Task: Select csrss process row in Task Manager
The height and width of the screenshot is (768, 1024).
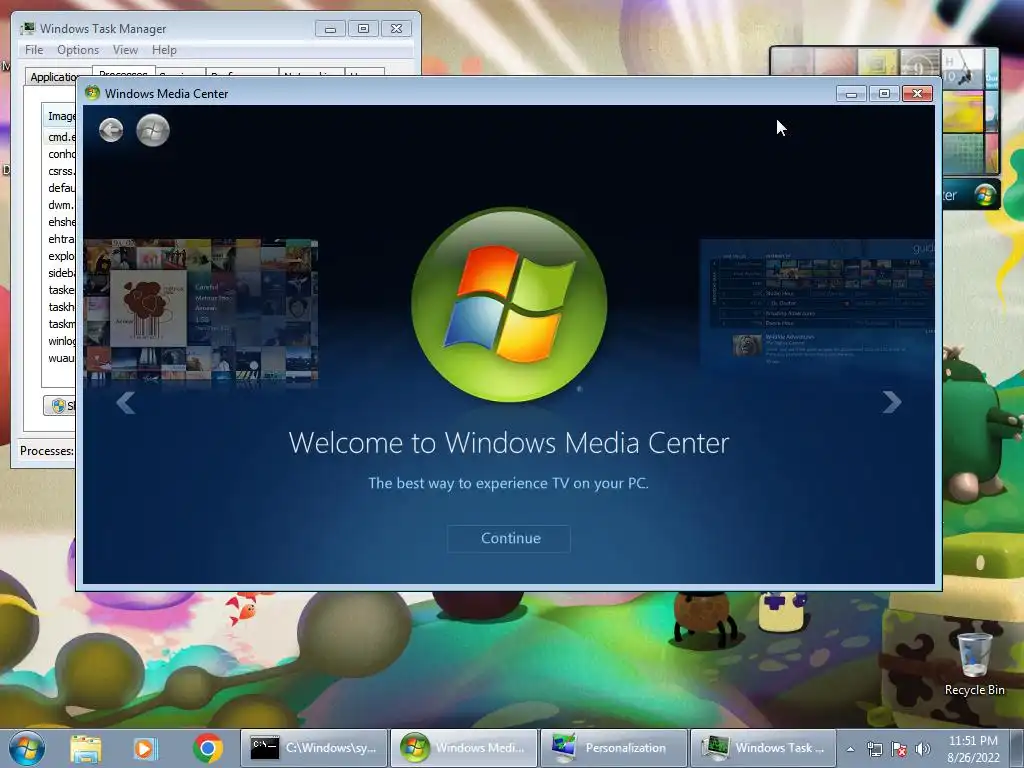Action: point(61,171)
